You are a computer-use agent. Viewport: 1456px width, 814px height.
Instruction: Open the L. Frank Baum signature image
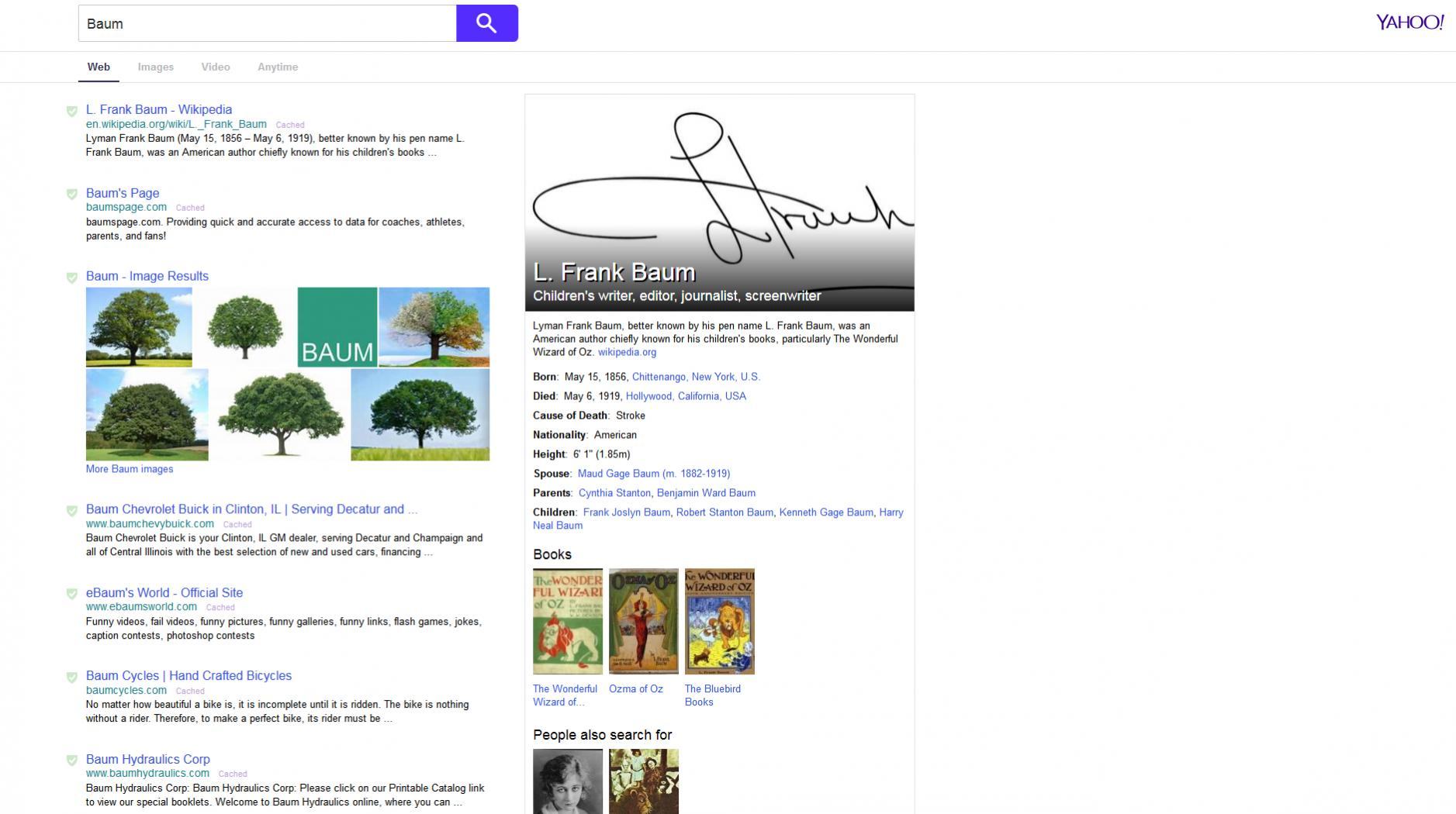coord(720,203)
